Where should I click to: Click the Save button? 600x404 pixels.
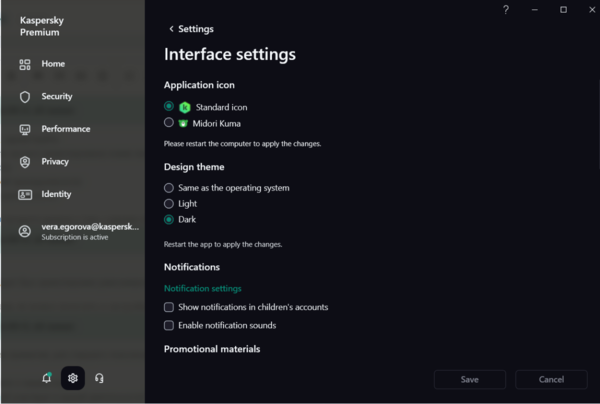[469, 380]
